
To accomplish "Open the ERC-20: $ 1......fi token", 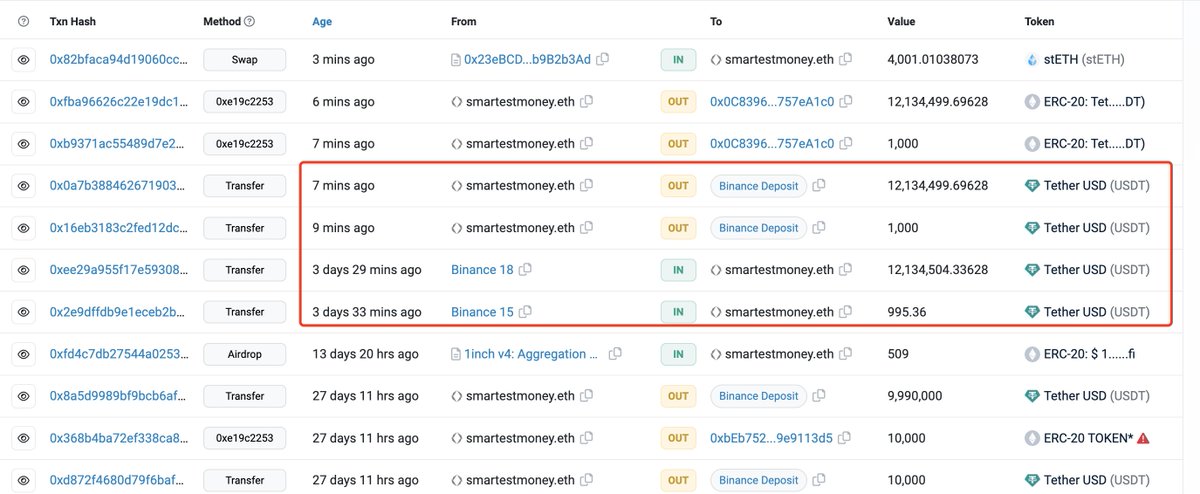I will pos(1089,354).
